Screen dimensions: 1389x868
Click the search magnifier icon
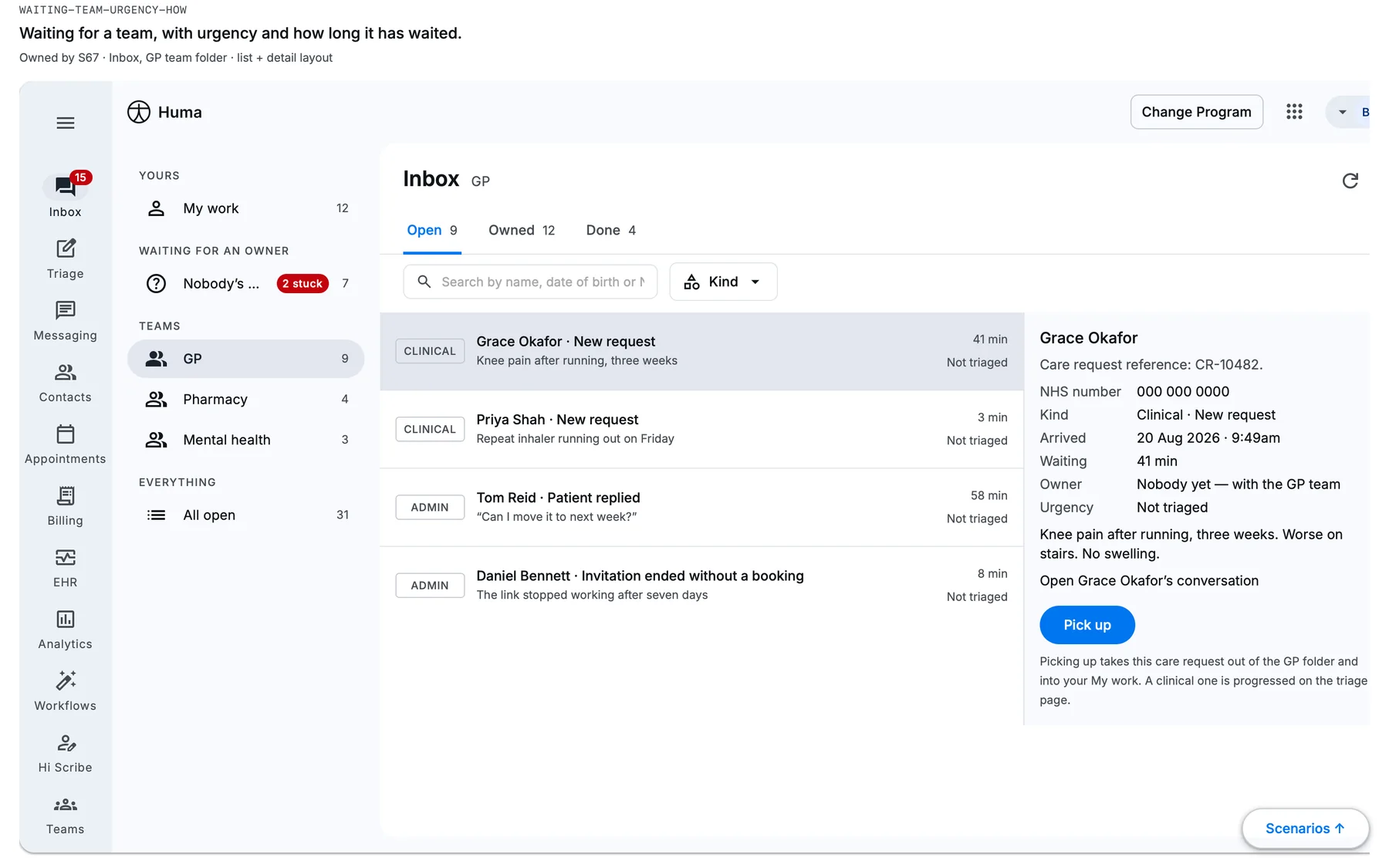pyautogui.click(x=424, y=282)
